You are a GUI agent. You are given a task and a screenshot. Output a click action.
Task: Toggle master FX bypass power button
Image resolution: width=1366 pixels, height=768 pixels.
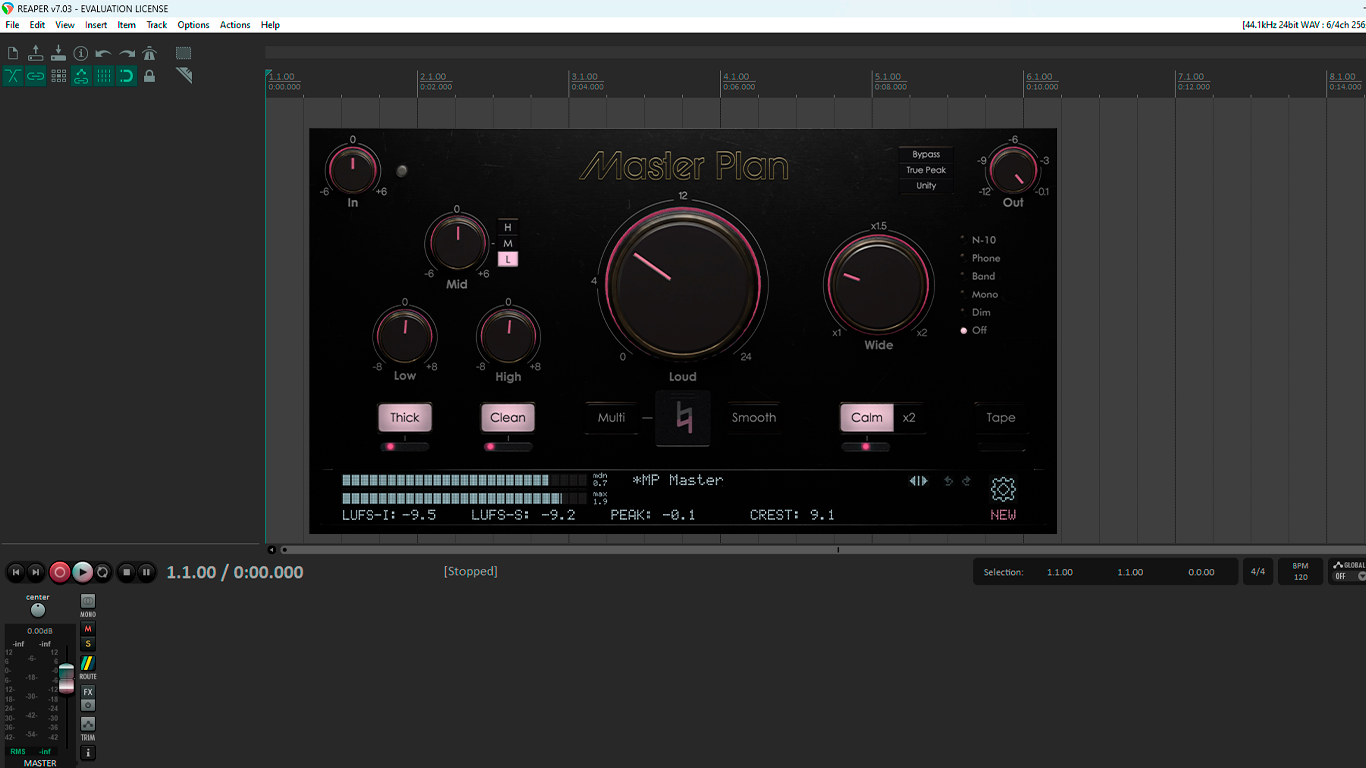[88, 705]
